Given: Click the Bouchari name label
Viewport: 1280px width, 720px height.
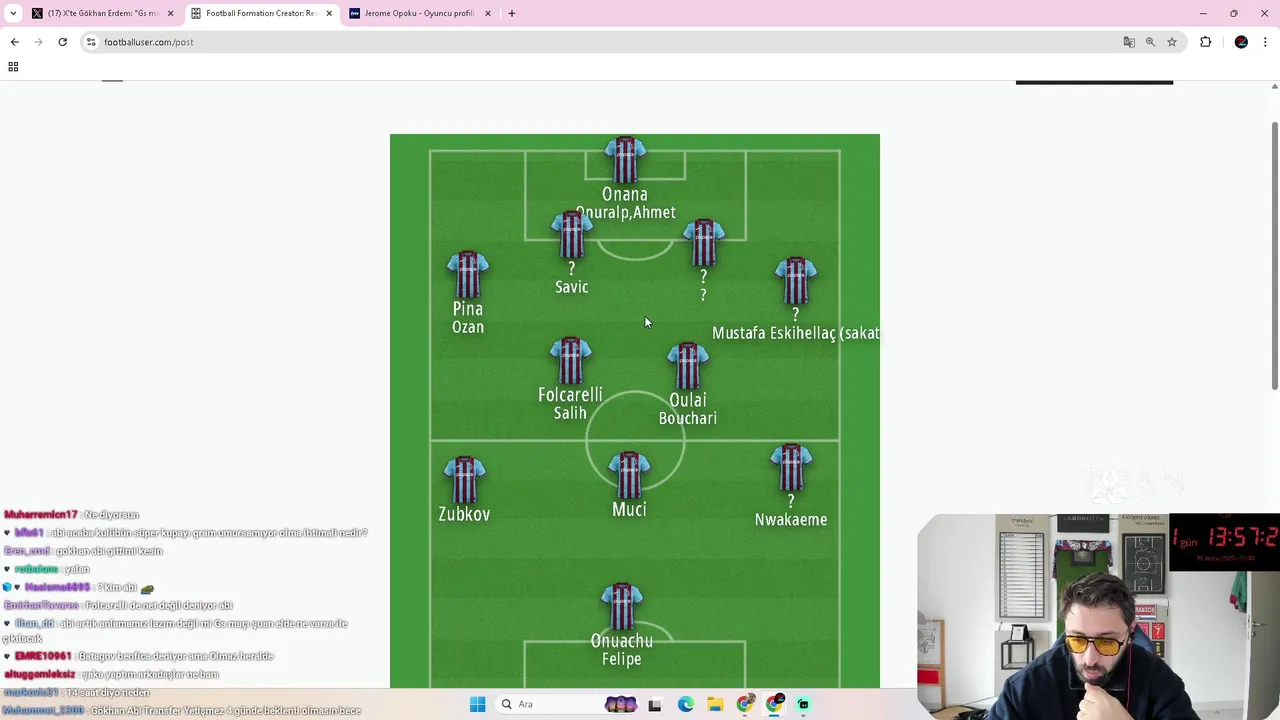Looking at the screenshot, I should pos(688,418).
